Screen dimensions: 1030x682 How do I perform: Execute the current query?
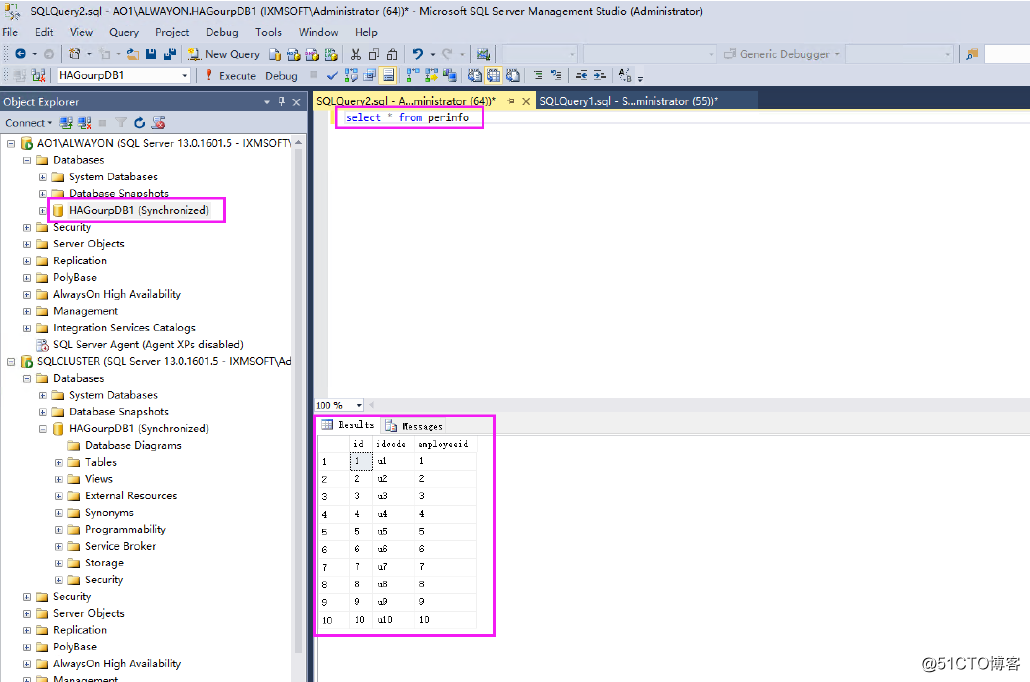[x=230, y=76]
